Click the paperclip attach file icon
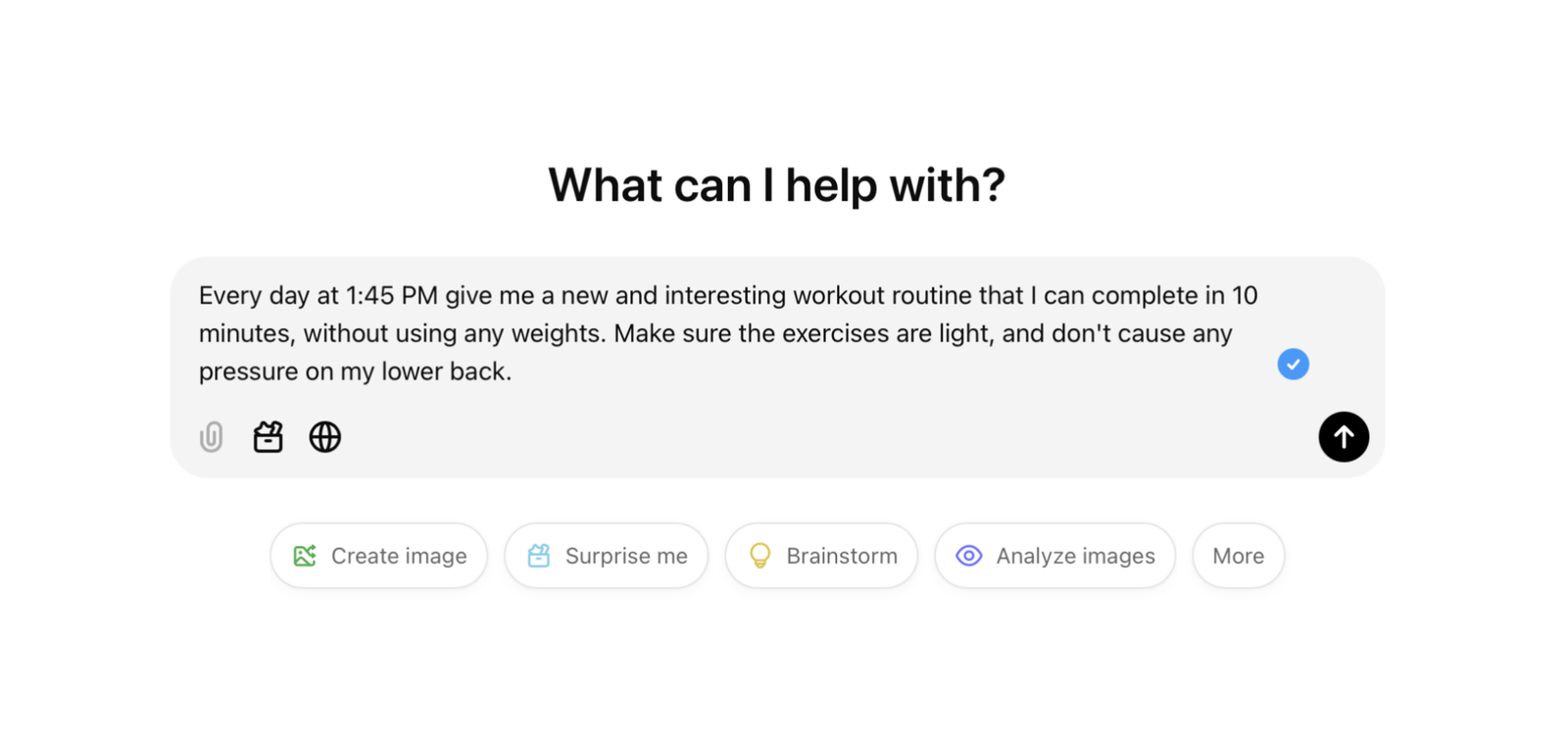This screenshot has height=744, width=1568. [212, 436]
